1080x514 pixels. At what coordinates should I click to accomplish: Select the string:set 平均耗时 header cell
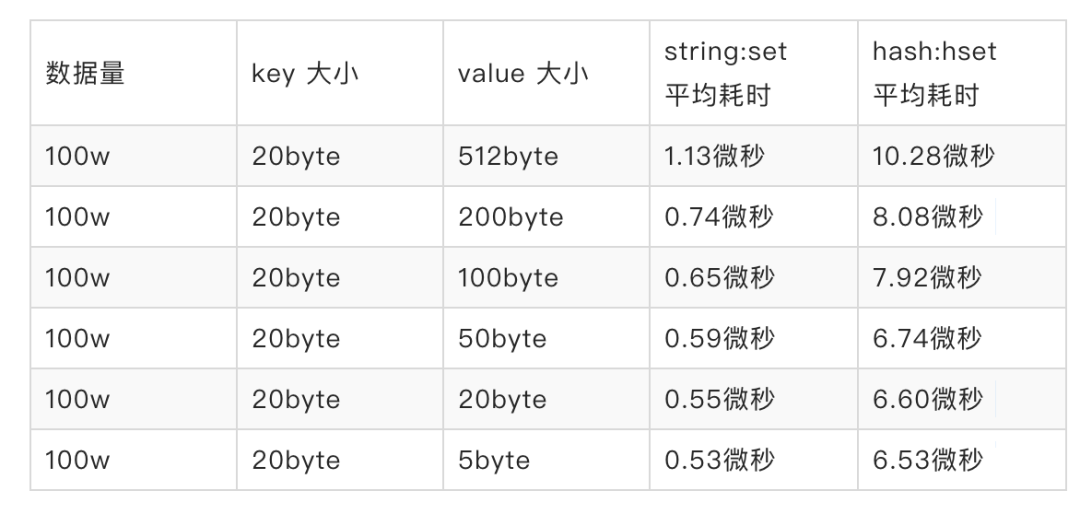click(x=725, y=73)
